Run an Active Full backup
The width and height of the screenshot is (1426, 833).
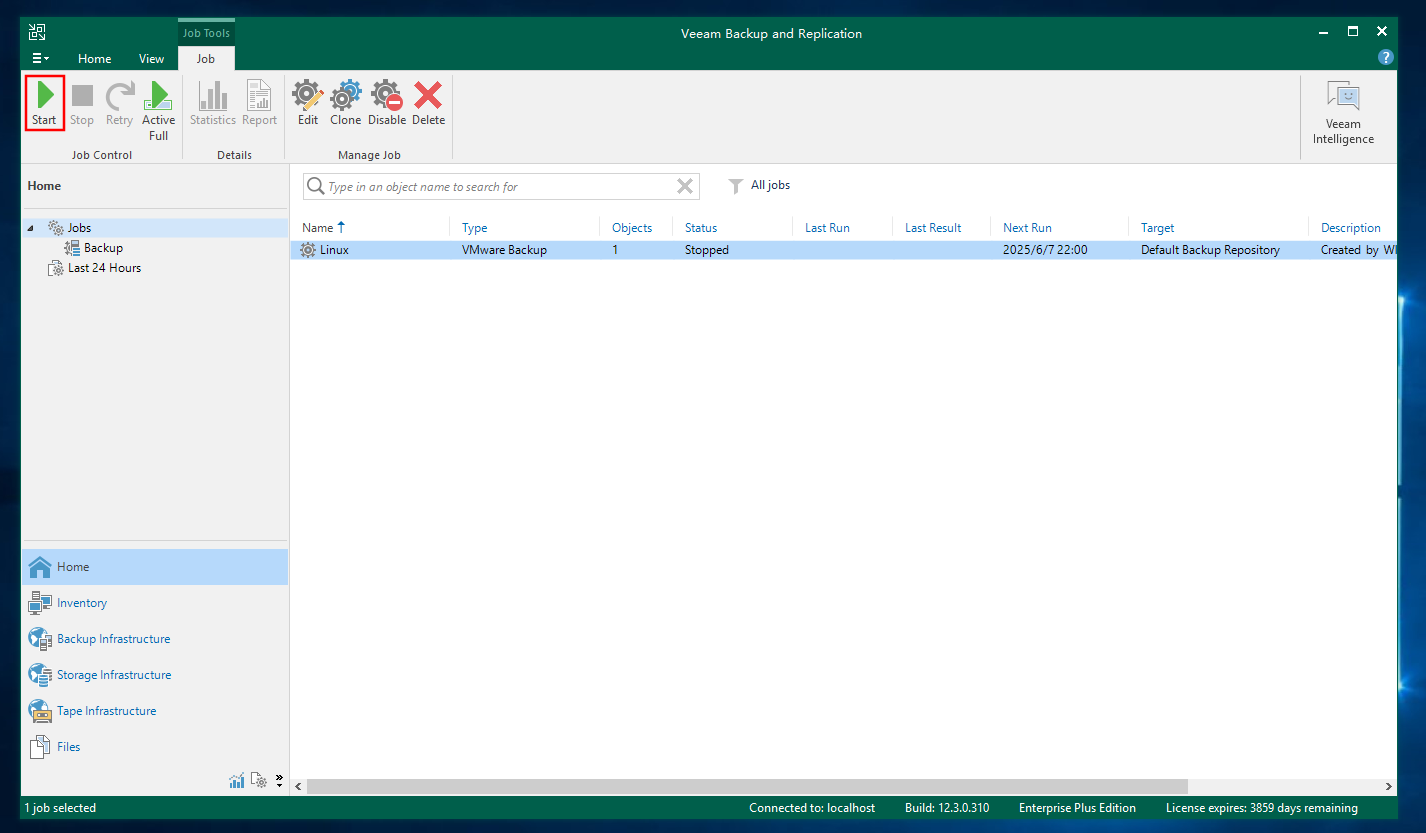[158, 110]
